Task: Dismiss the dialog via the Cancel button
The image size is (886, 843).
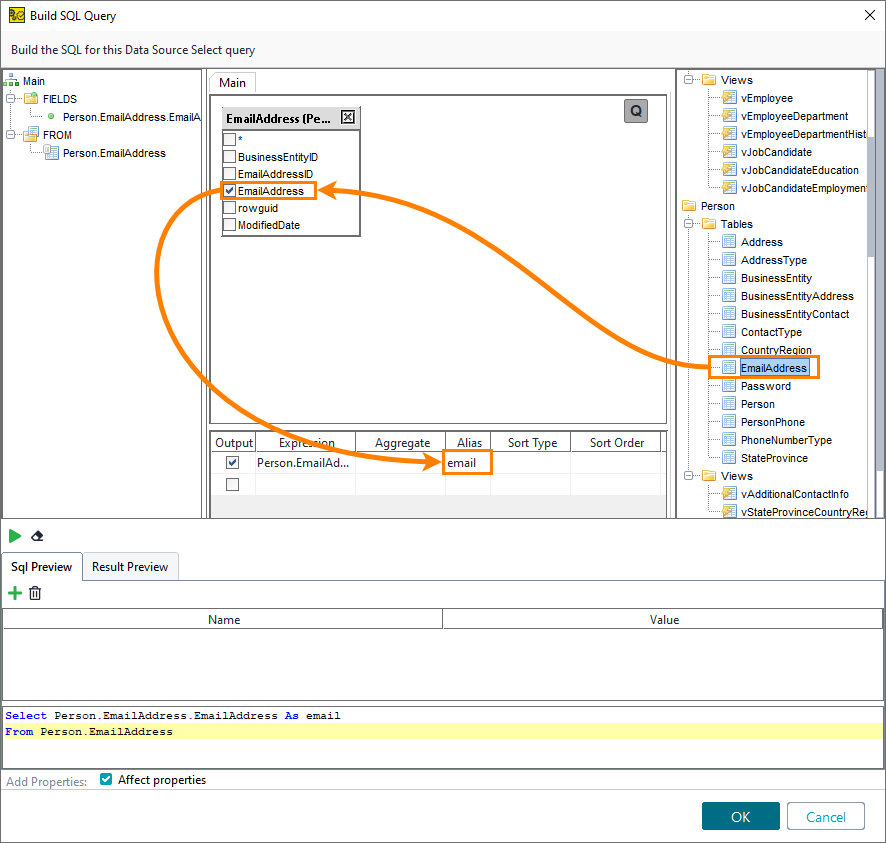Action: [826, 816]
